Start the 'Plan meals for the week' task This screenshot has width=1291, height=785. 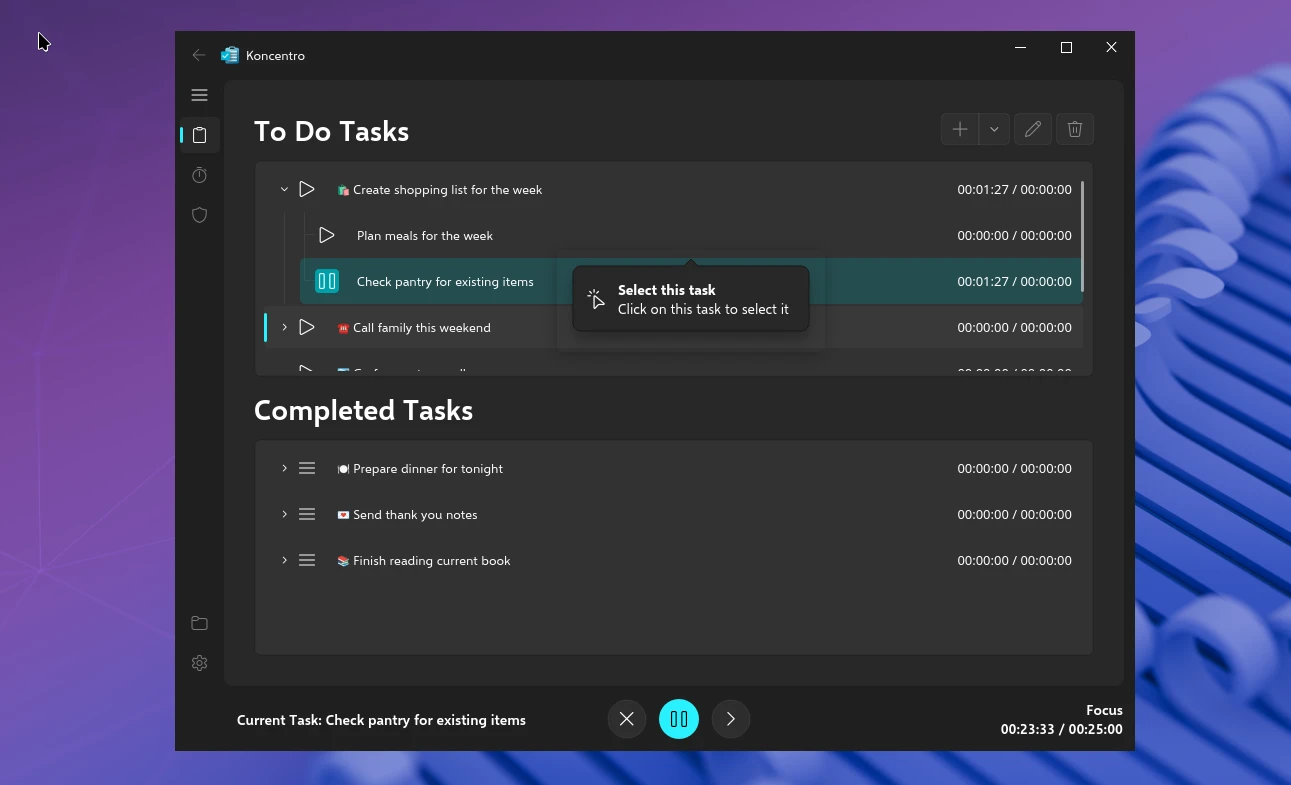click(326, 235)
